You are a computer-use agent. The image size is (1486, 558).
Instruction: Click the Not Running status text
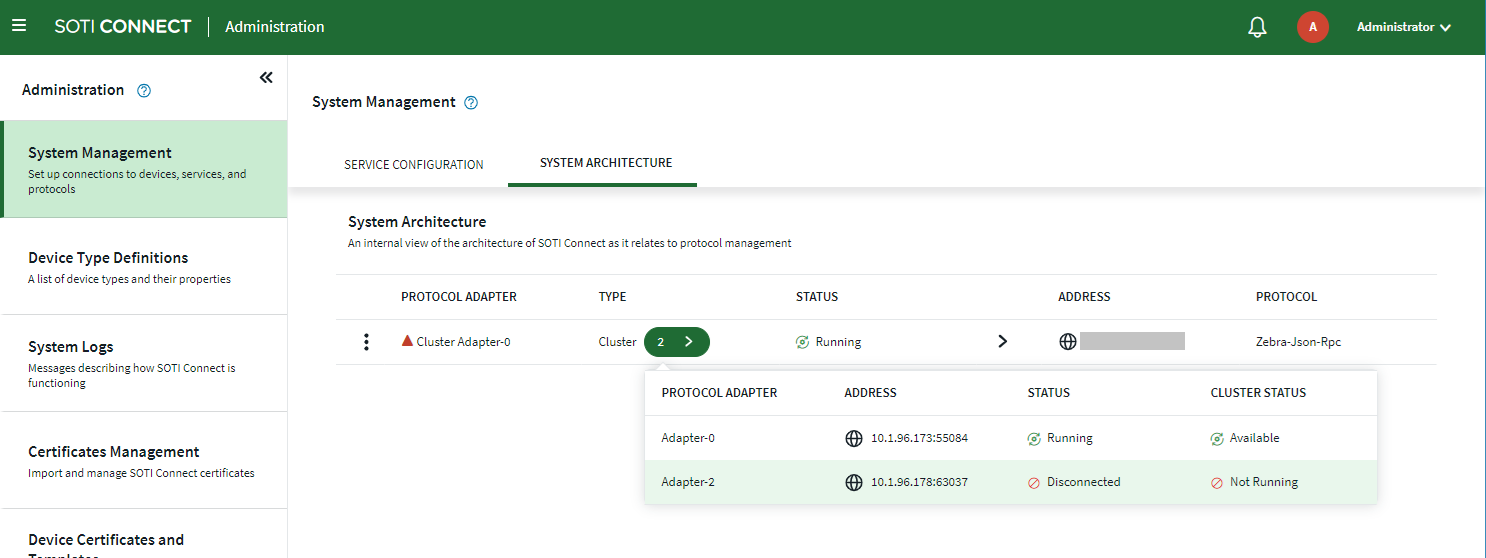coord(1264,482)
